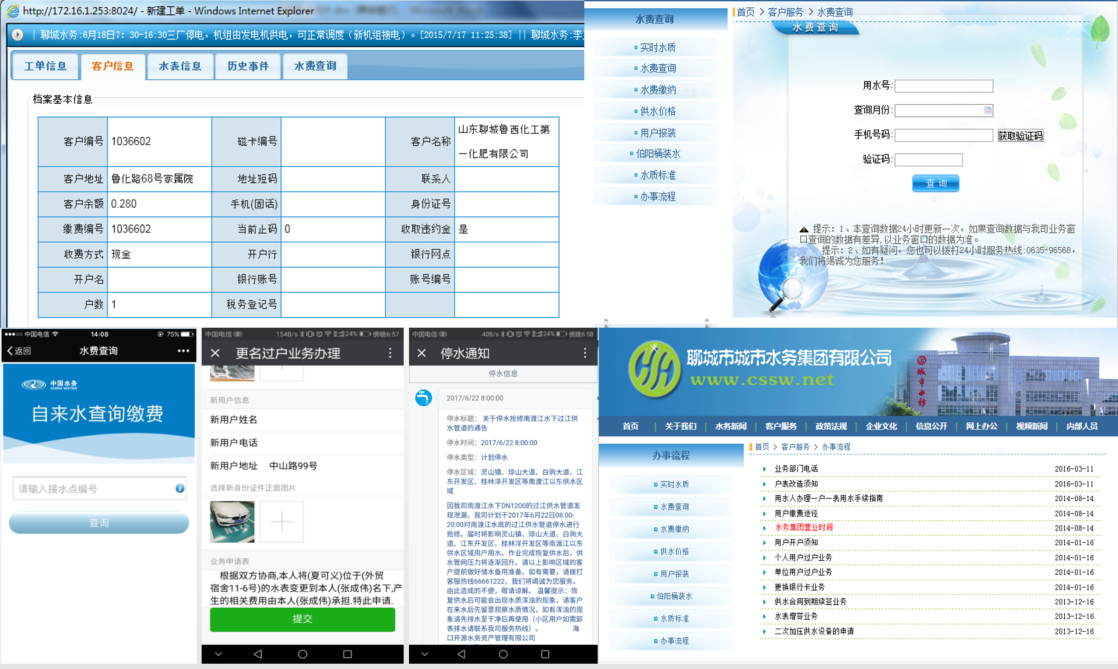This screenshot has height=669, width=1118.
Task: Tap the 中国水务 logo on the phone banner
Action: 48,384
